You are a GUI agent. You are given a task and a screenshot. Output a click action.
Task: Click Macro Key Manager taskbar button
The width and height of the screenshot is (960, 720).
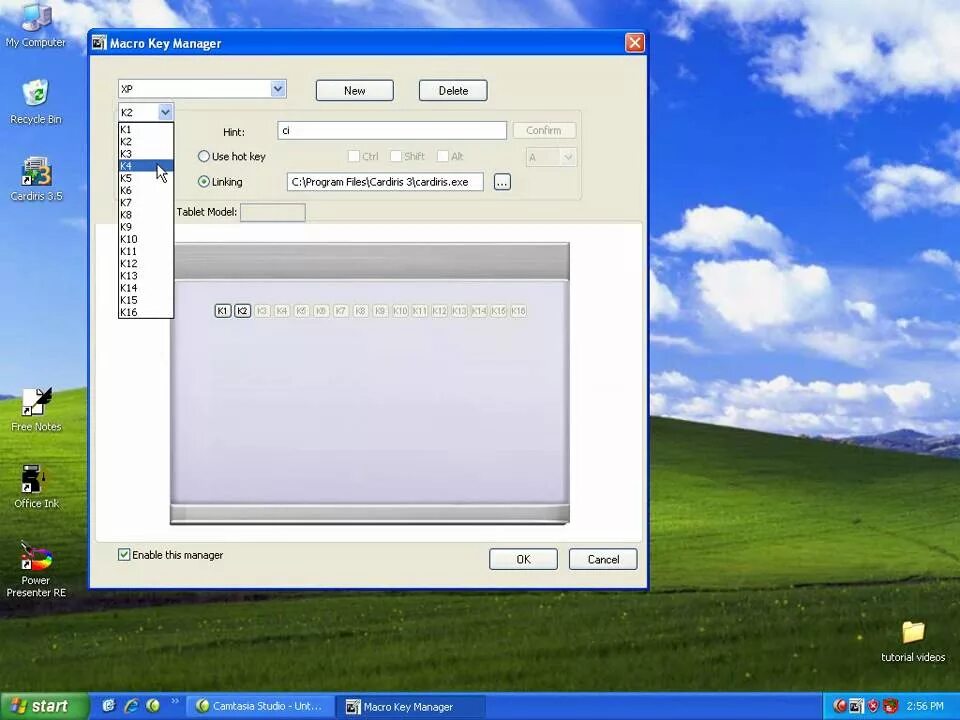(411, 706)
